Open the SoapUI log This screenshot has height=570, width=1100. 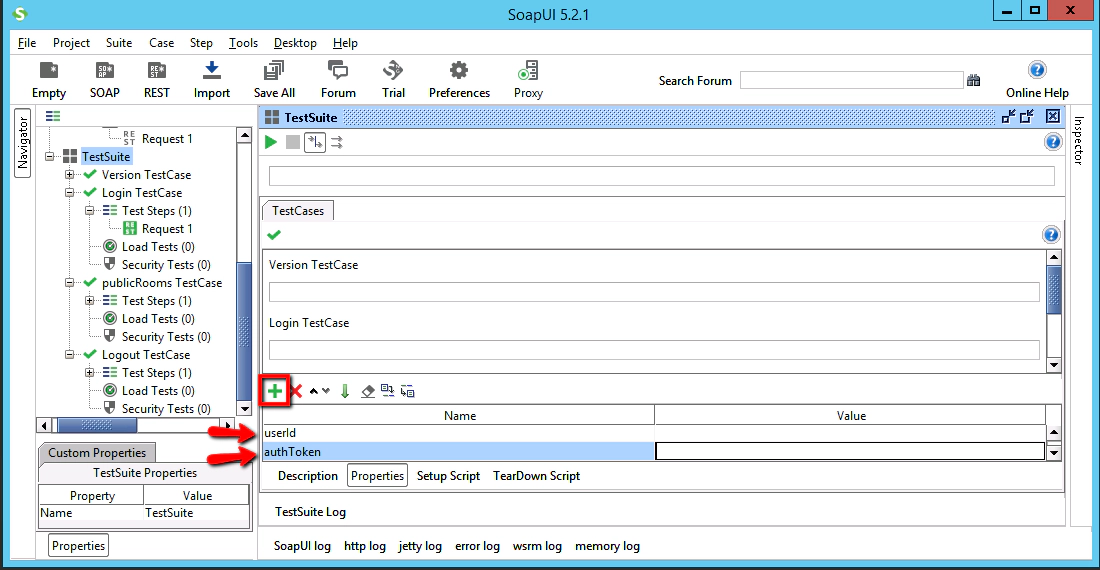(x=302, y=546)
